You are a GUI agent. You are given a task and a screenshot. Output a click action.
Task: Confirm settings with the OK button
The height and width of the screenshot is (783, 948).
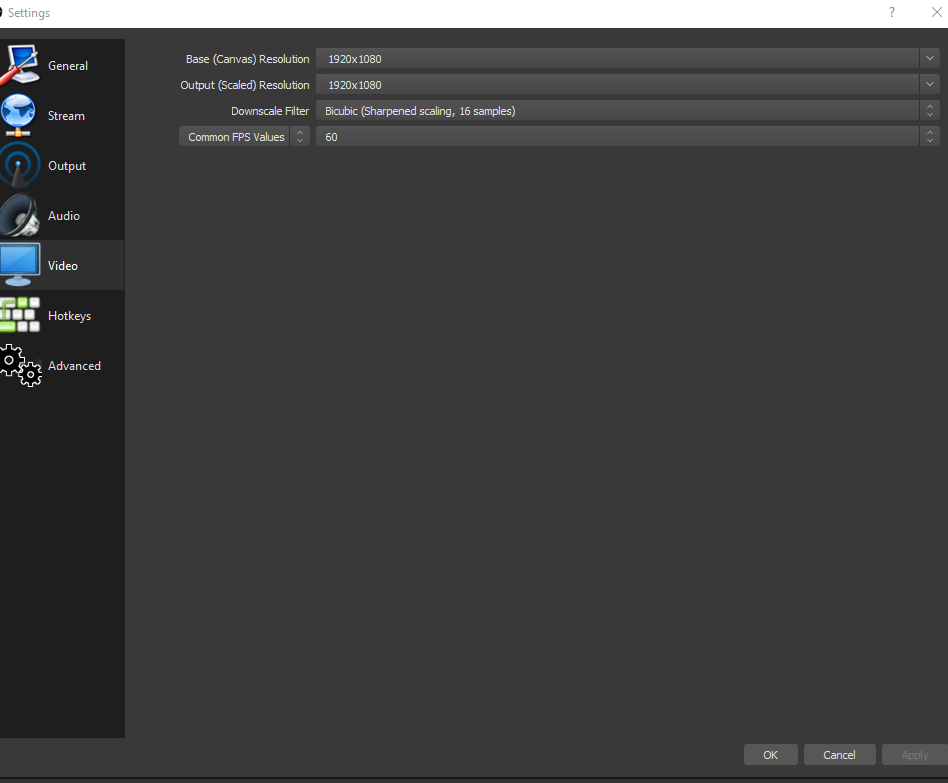click(x=770, y=755)
